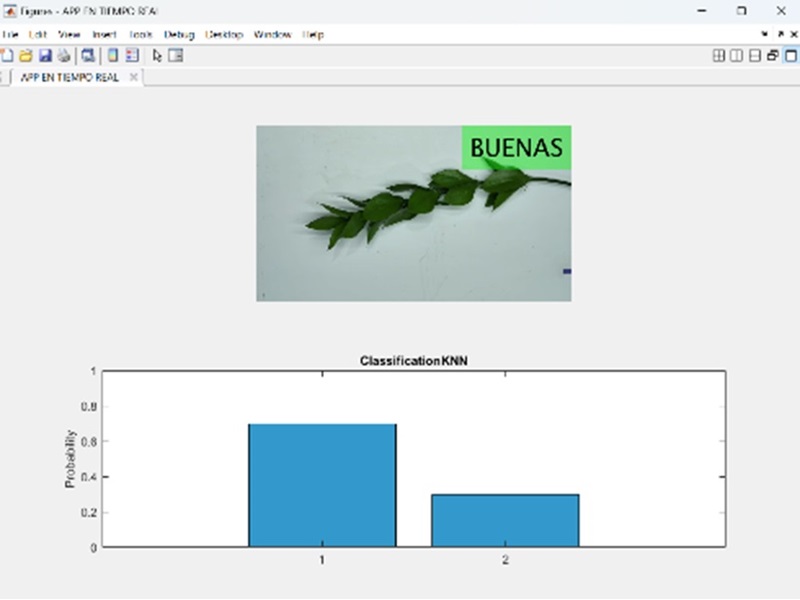Open the small dropdown arrow in the menu row
Image resolution: width=800 pixels, height=600 pixels.
tap(764, 34)
